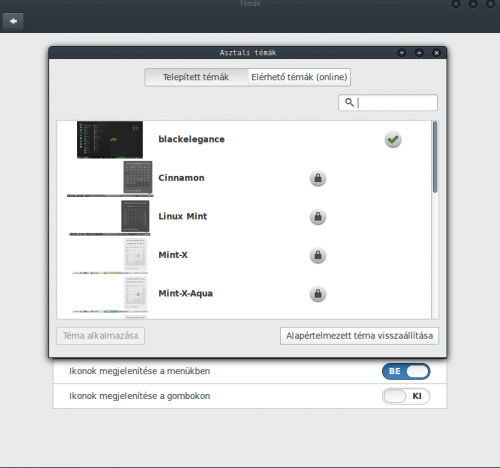Click the green checkmark beside blackelegance
The image size is (500, 468).
(x=393, y=140)
